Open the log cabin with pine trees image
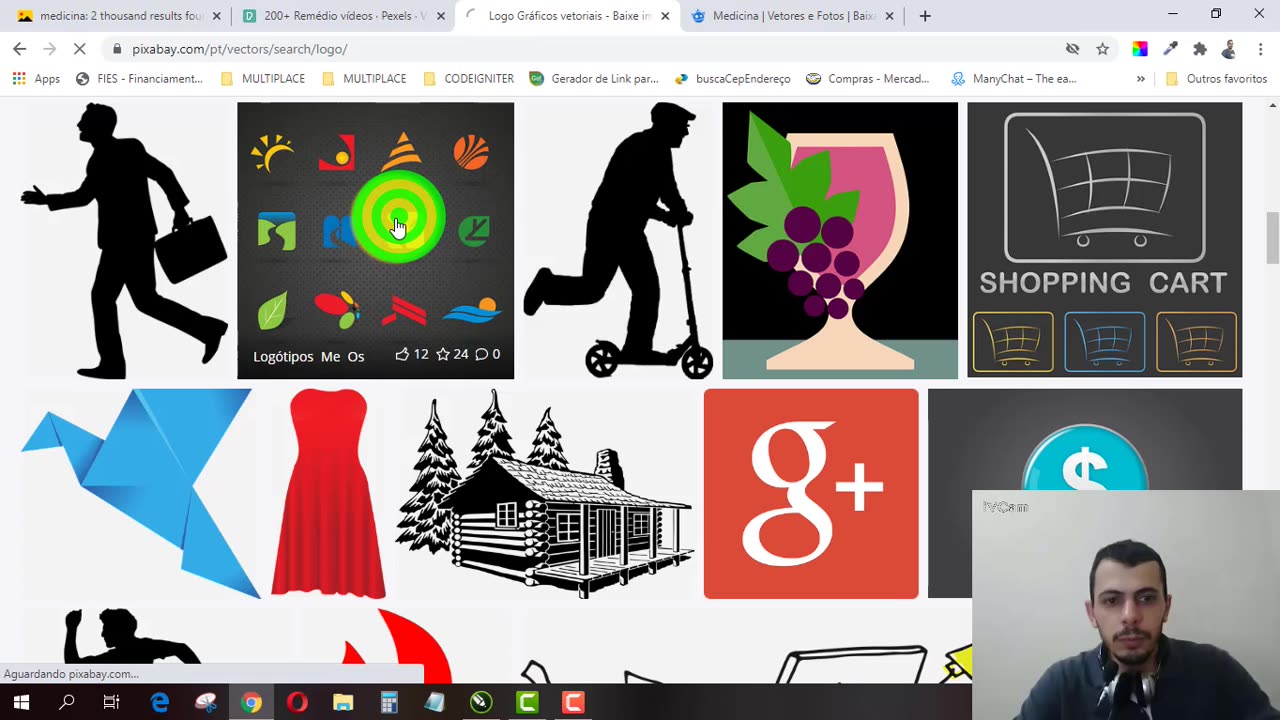 [545, 494]
